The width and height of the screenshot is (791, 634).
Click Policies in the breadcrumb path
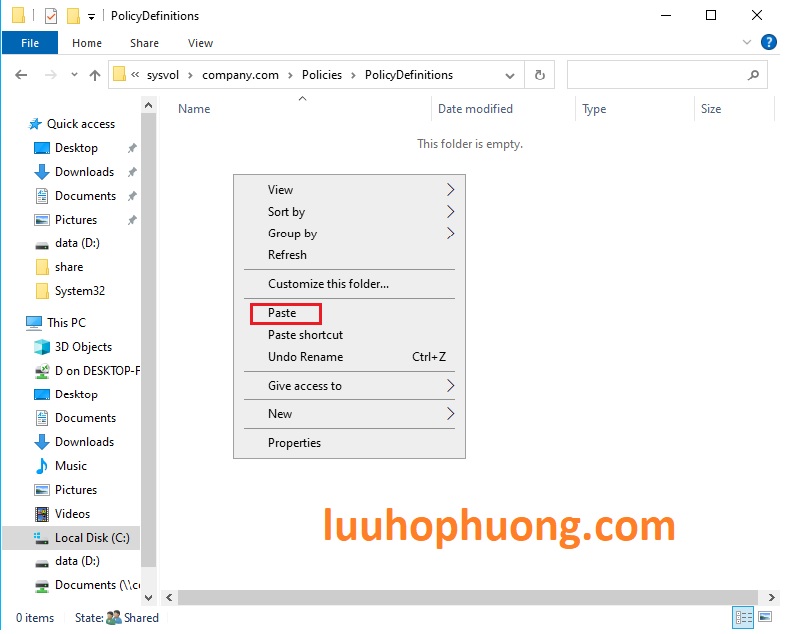pos(321,75)
